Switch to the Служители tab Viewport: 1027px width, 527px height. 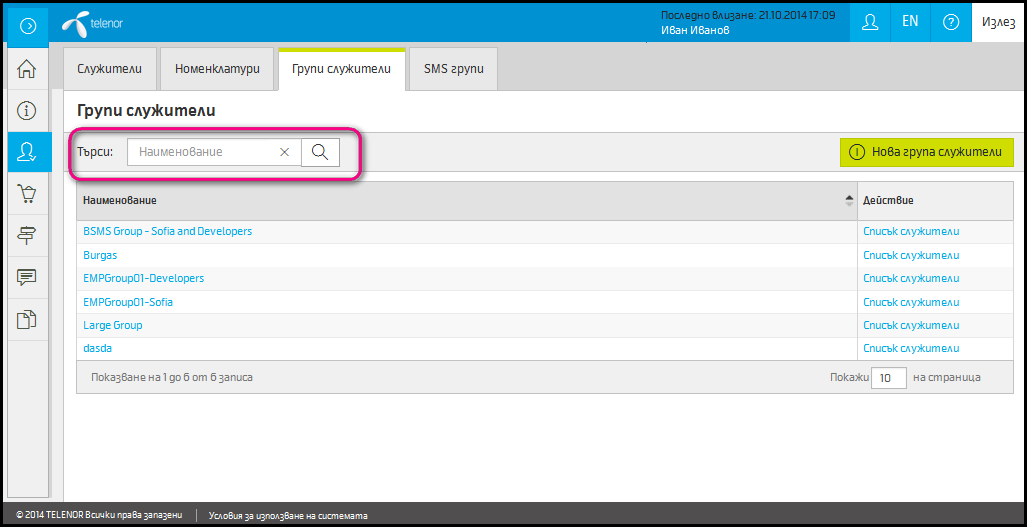click(109, 68)
